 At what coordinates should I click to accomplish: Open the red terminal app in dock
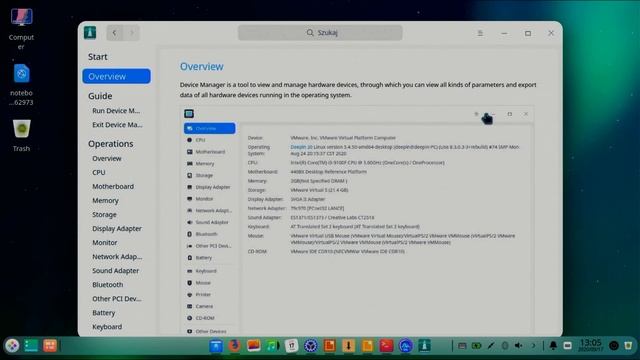tap(386, 346)
